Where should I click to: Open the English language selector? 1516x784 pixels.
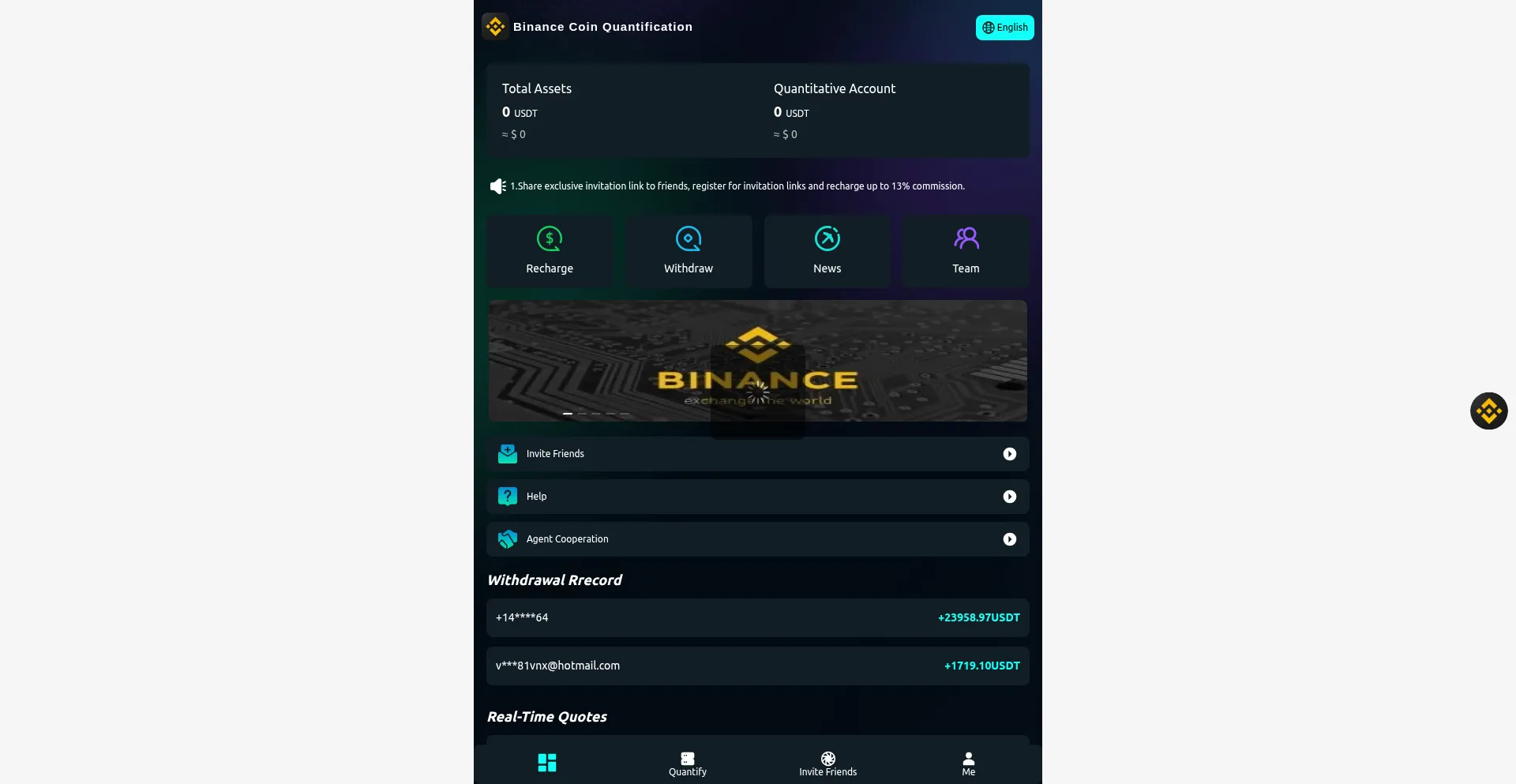[1005, 28]
